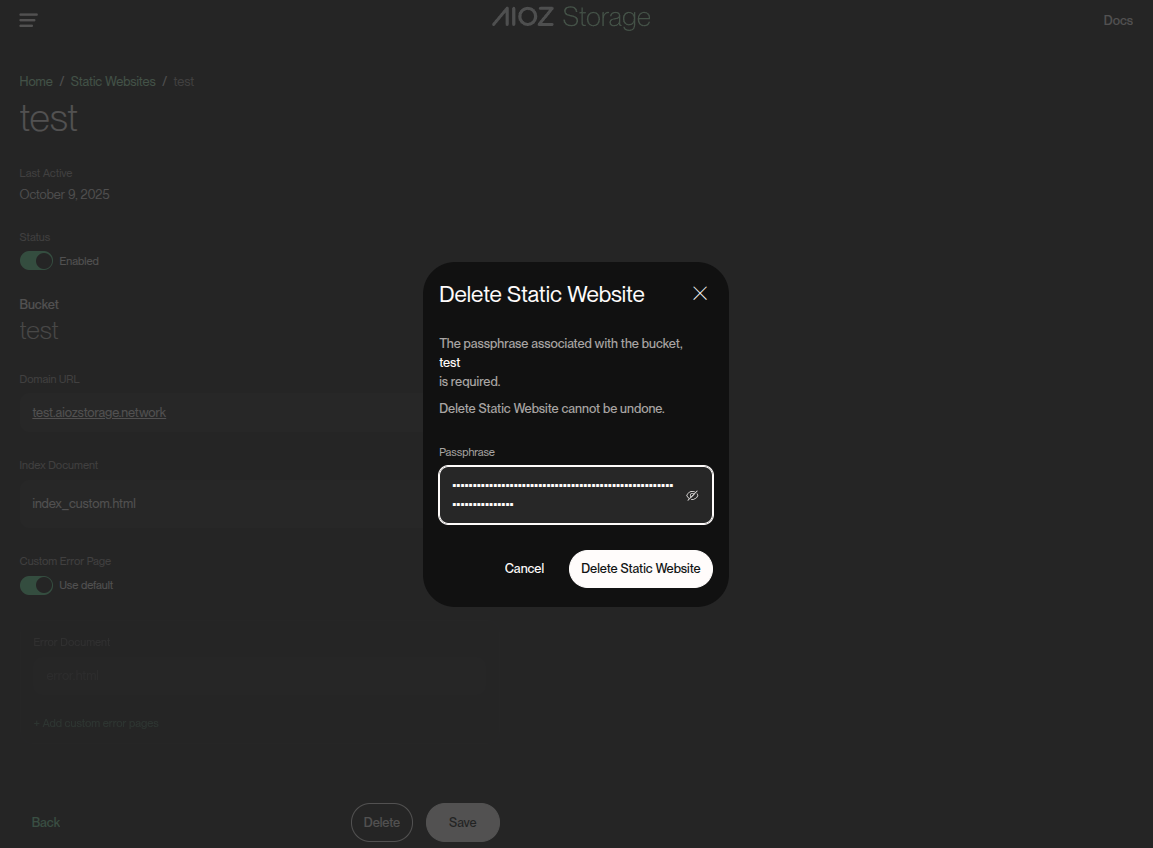The image size is (1153, 848).
Task: Show the hidden passphrase with eye icon
Action: click(692, 495)
